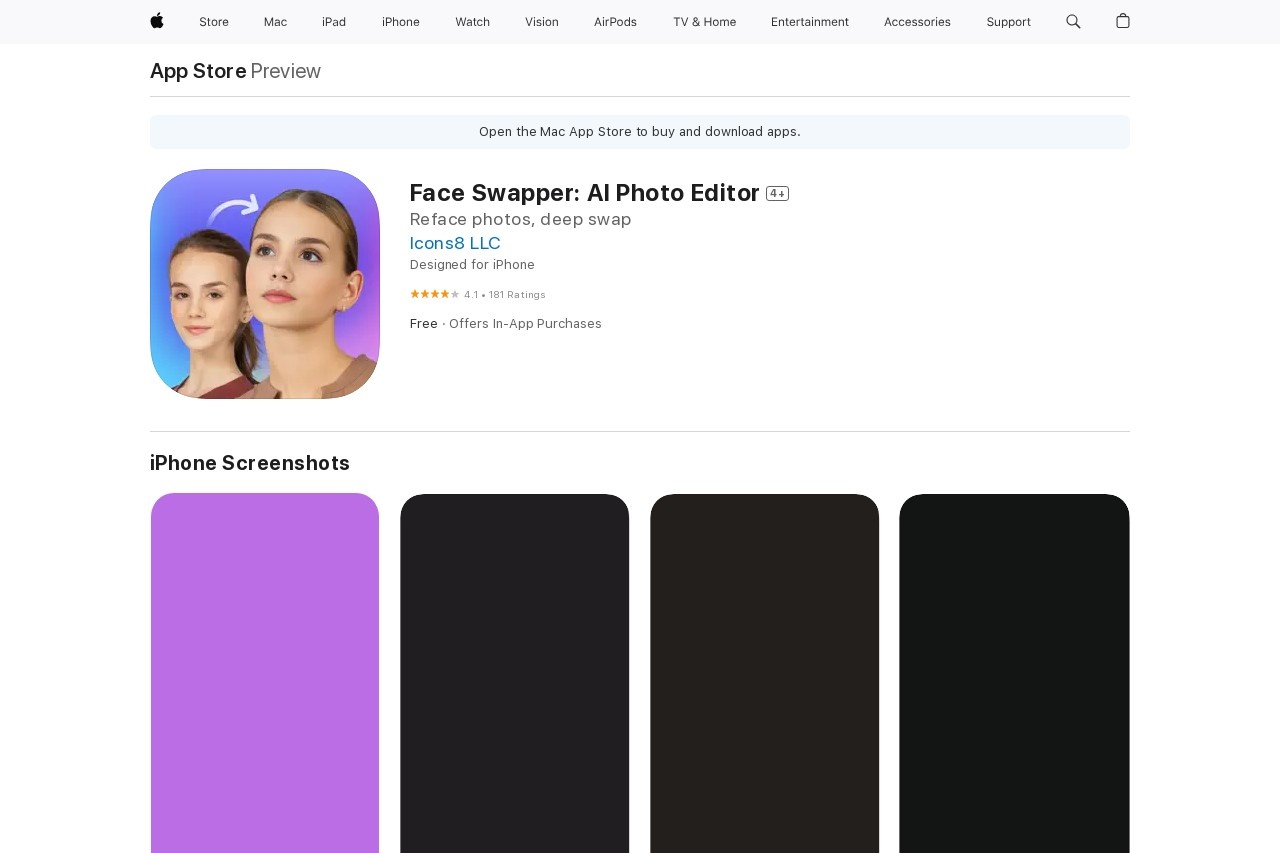Open the Support menu
The image size is (1280, 853).
(1008, 22)
